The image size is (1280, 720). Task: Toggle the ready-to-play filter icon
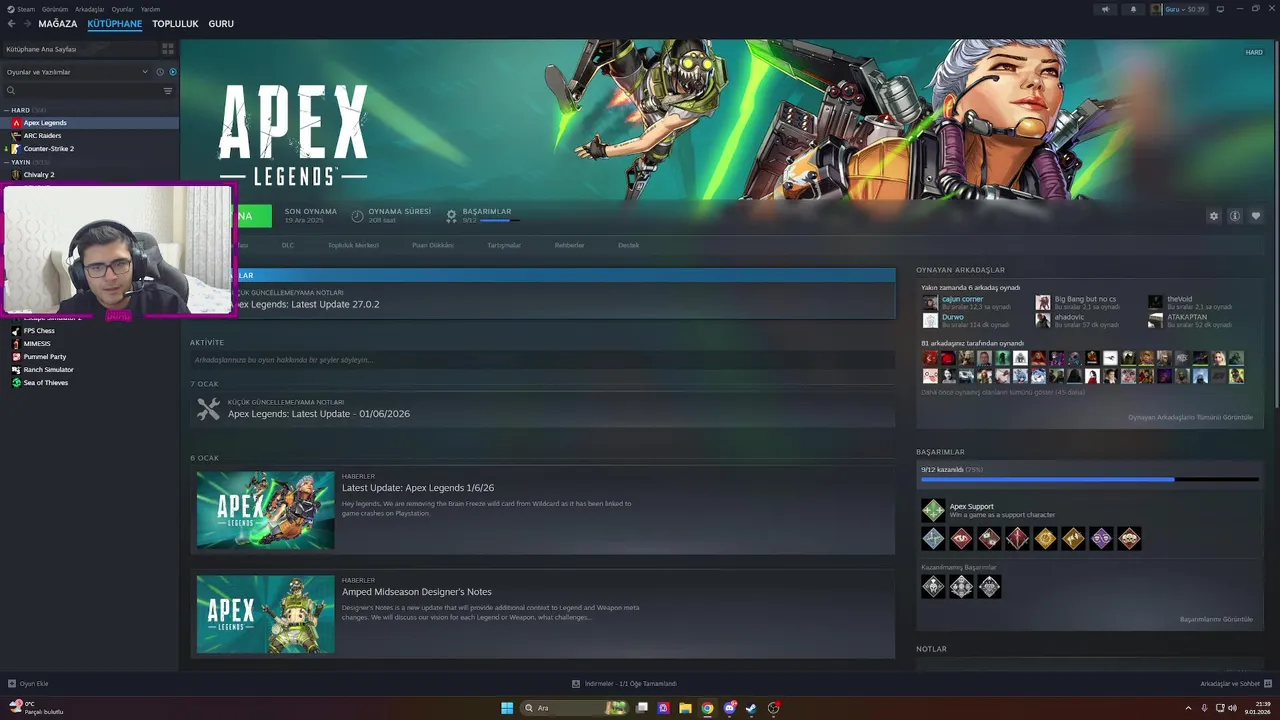pos(173,72)
